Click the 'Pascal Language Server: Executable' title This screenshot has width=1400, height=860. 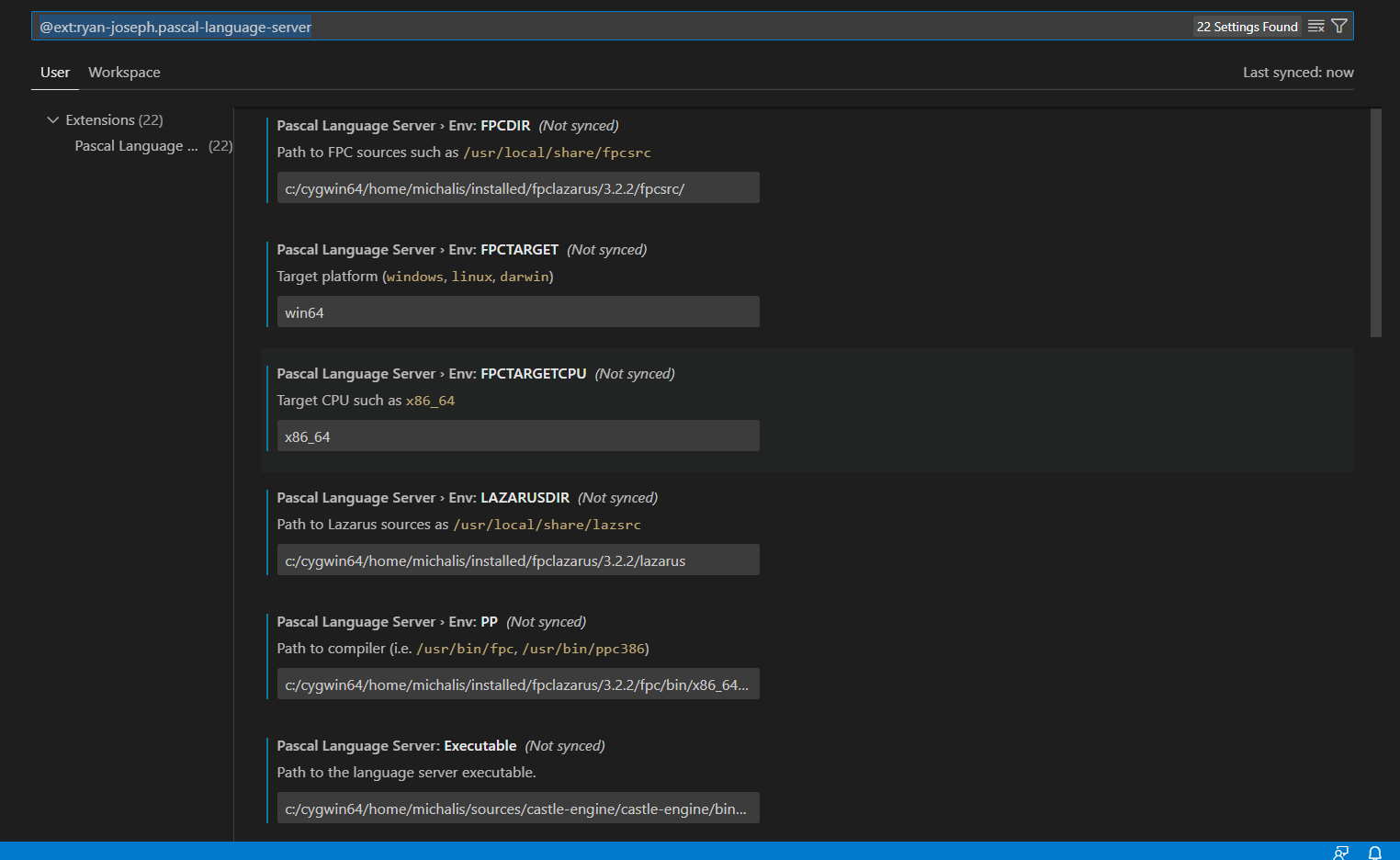point(397,746)
